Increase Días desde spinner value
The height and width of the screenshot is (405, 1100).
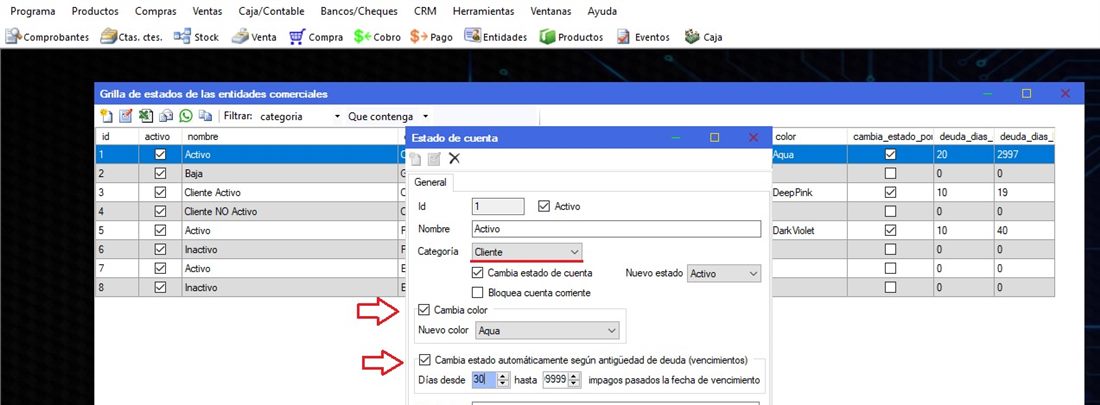pyautogui.click(x=502, y=377)
